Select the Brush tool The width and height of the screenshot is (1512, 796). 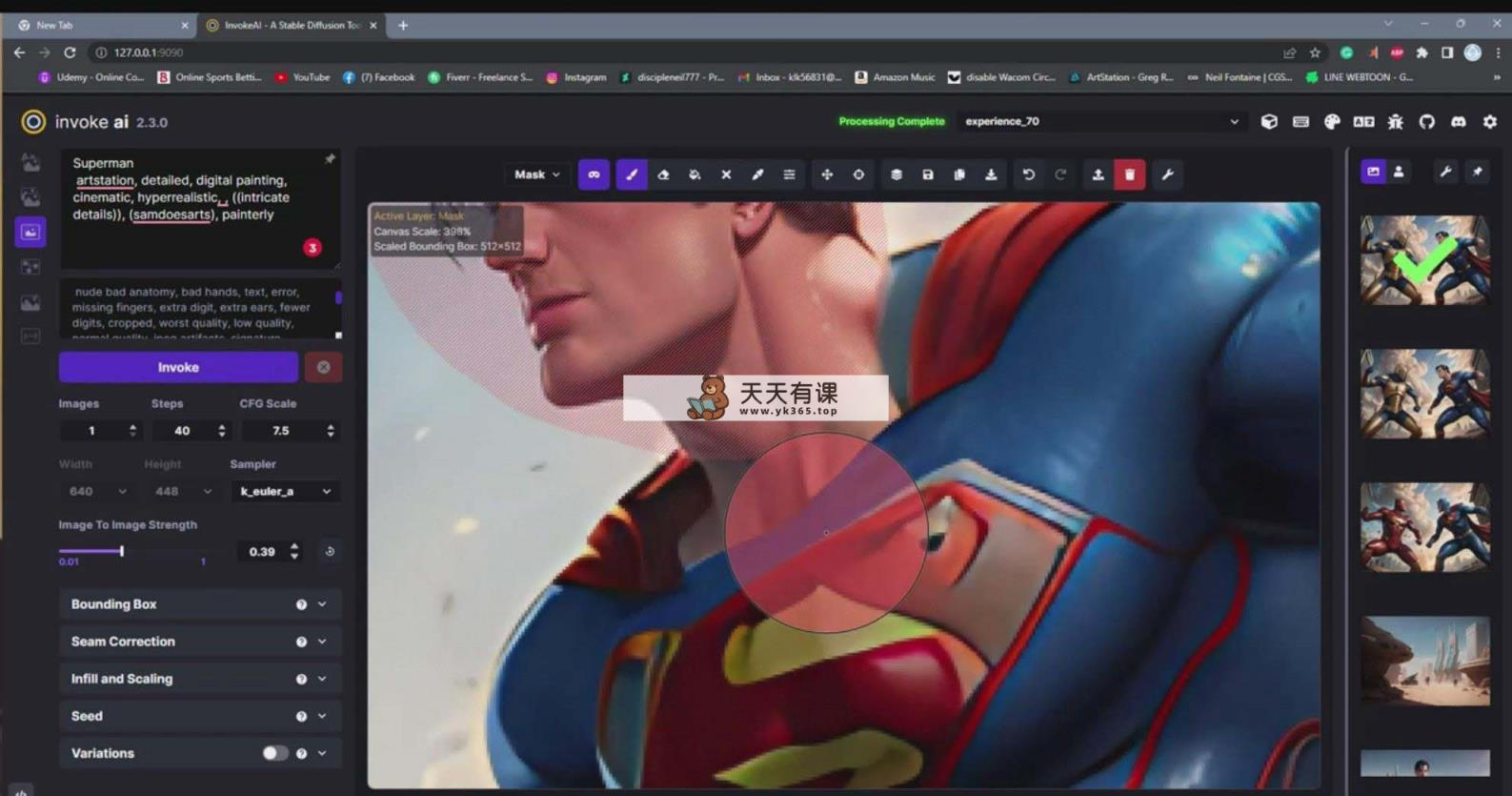[x=631, y=174]
